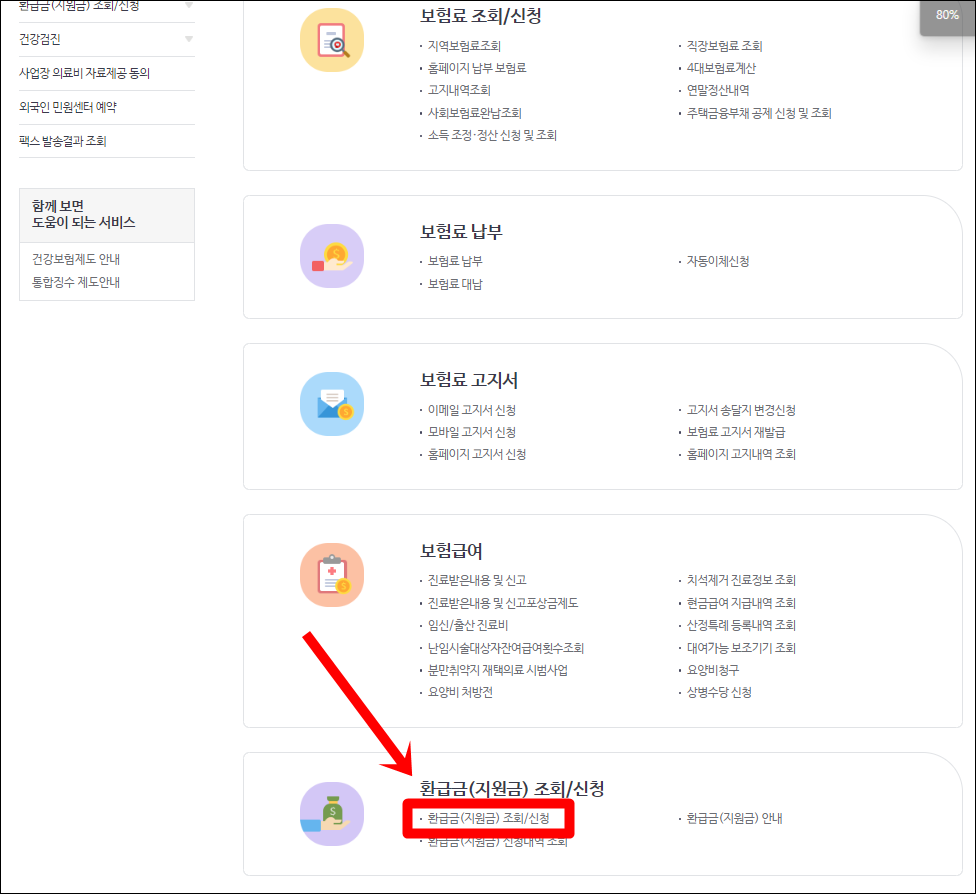Open 직장보험료 조회 link
The image size is (976, 894).
725,45
